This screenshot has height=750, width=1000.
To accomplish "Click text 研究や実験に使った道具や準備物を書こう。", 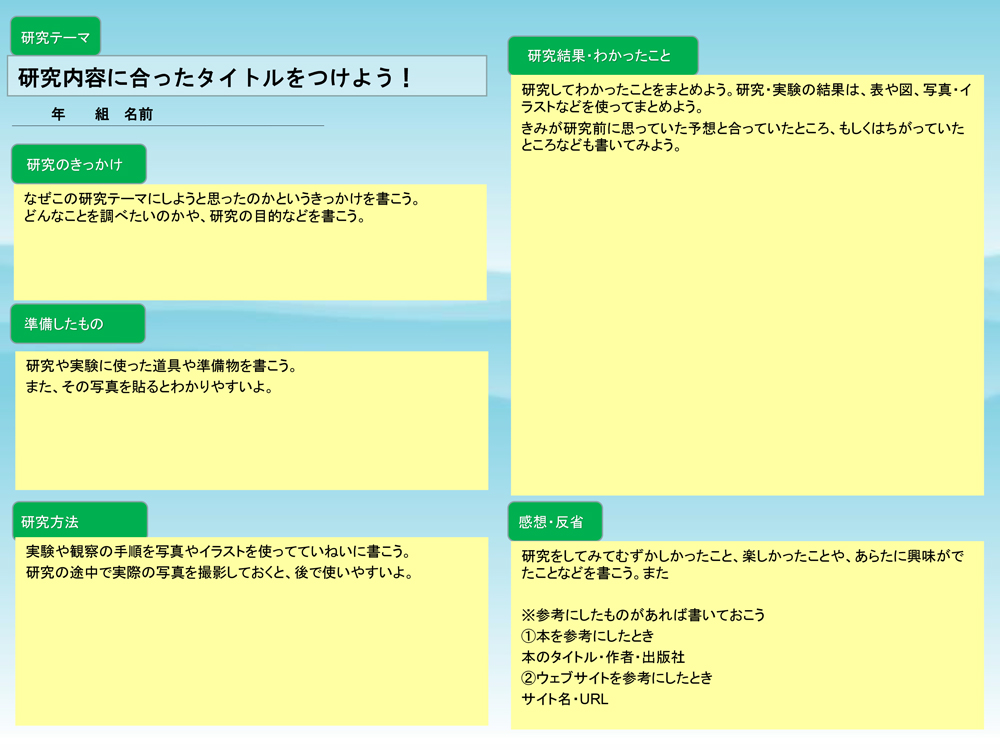I will pyautogui.click(x=161, y=366).
